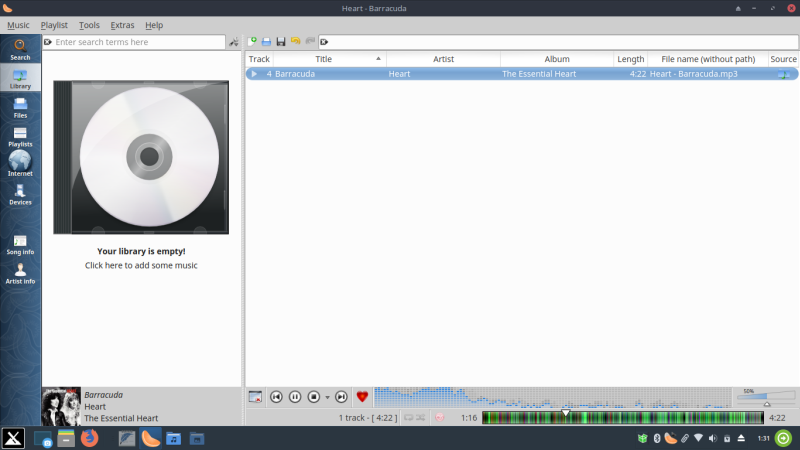Open the system volume tray icon
The image size is (800, 450).
pos(713,438)
